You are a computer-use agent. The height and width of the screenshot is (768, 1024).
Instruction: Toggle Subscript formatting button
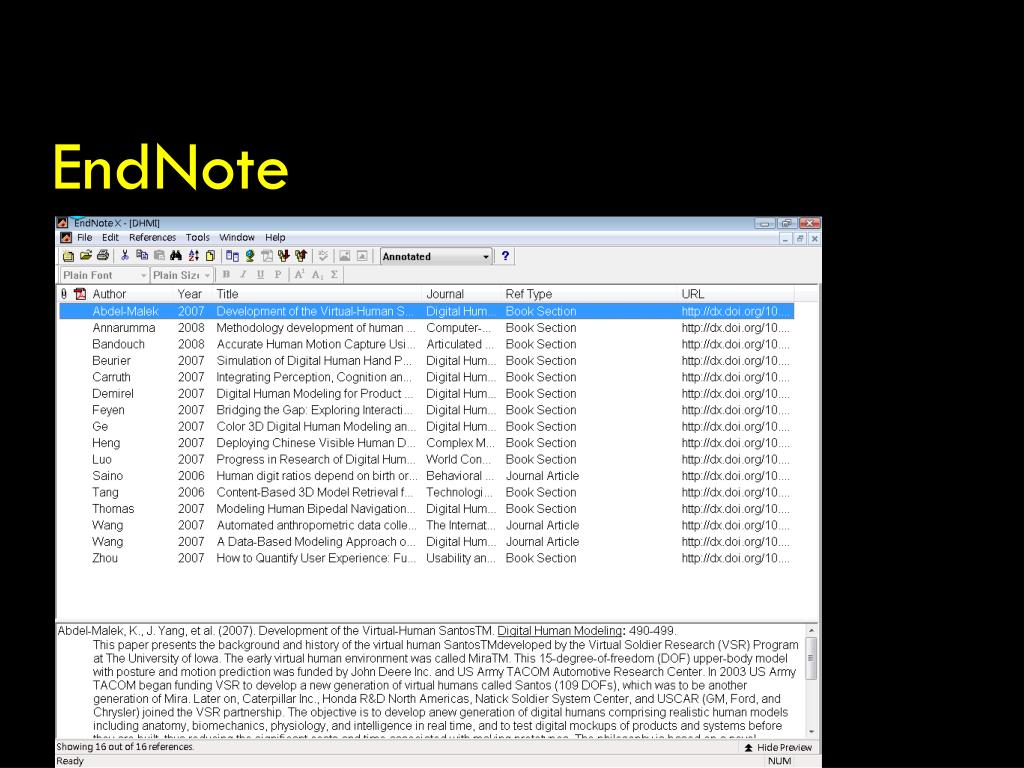click(317, 275)
